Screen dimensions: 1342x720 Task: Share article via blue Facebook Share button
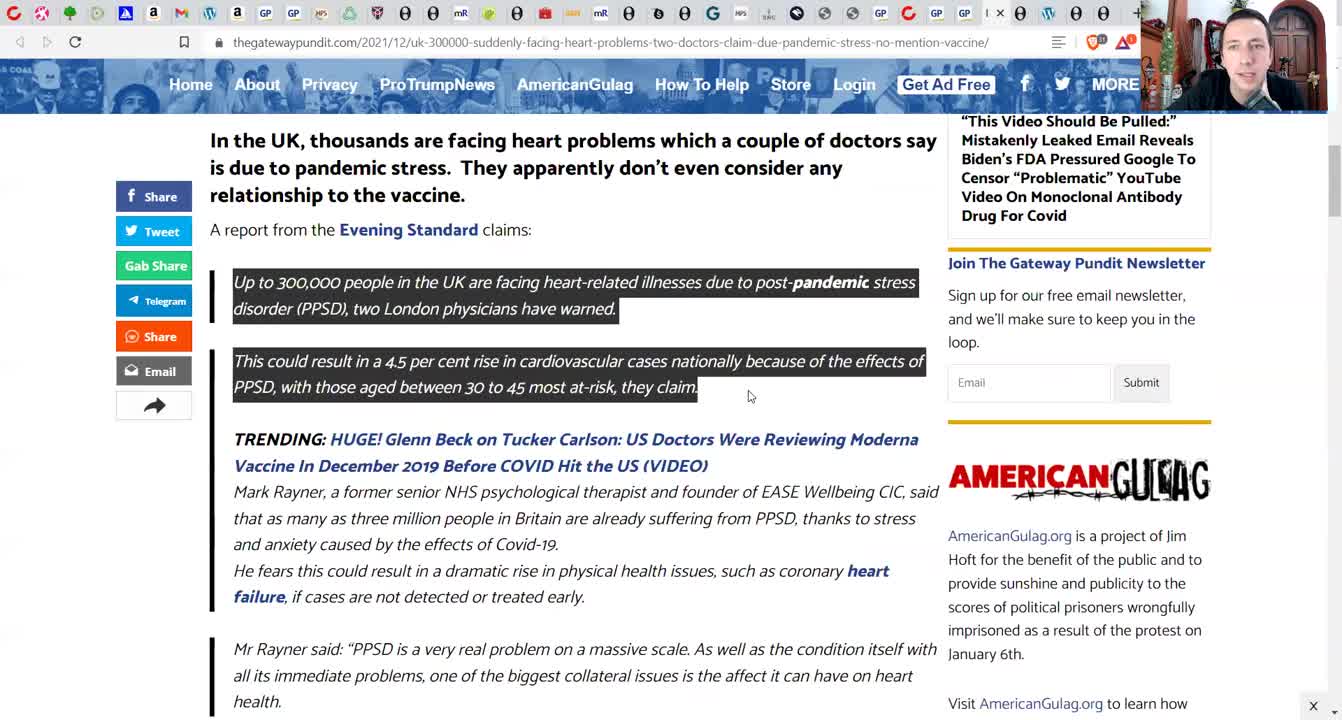[x=154, y=197]
